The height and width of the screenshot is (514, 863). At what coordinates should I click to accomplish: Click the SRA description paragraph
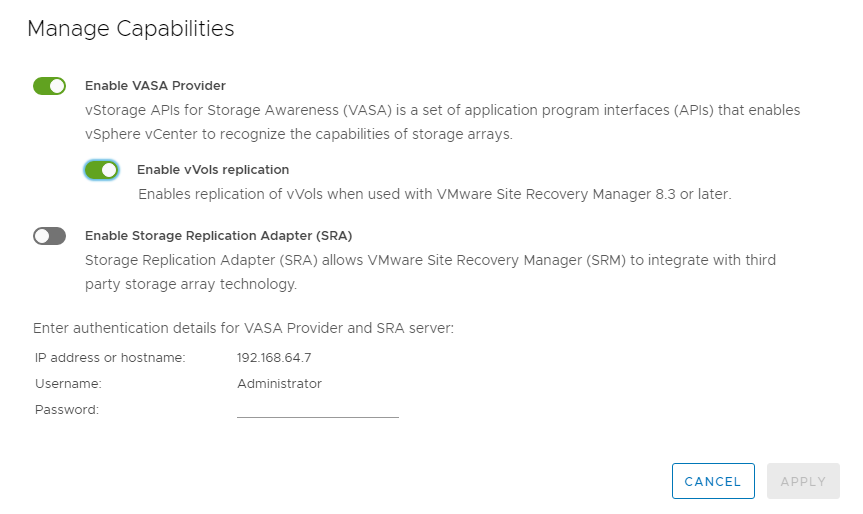pyautogui.click(x=430, y=260)
